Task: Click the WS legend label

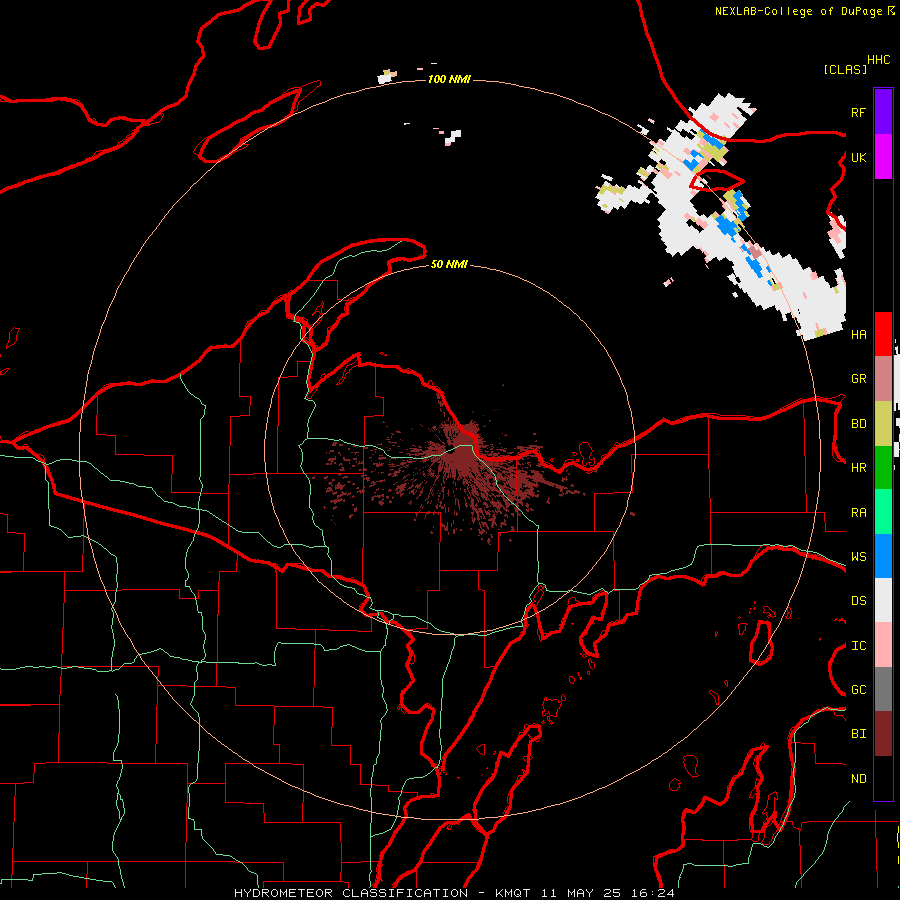Action: tap(858, 557)
